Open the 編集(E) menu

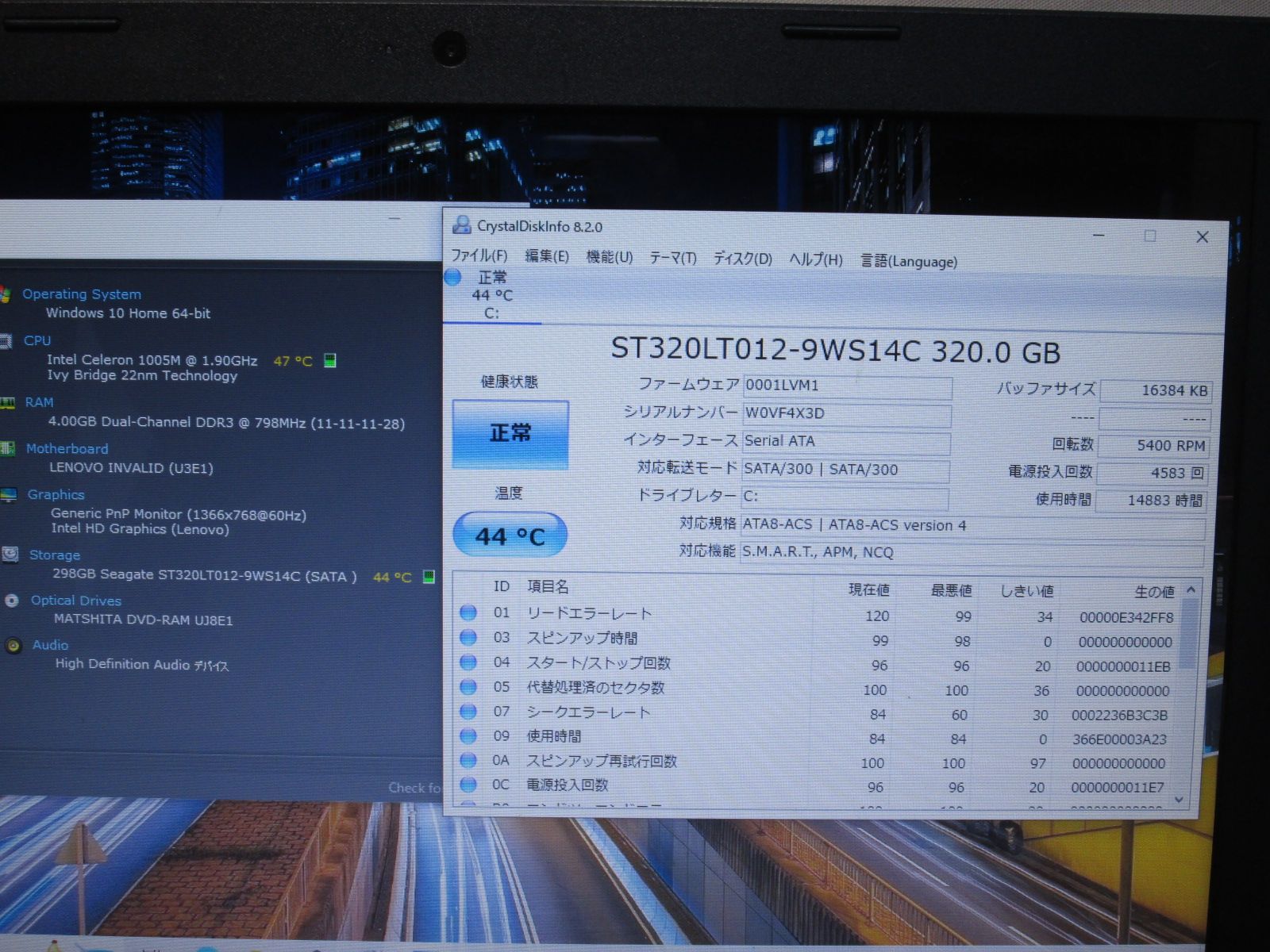[x=547, y=256]
